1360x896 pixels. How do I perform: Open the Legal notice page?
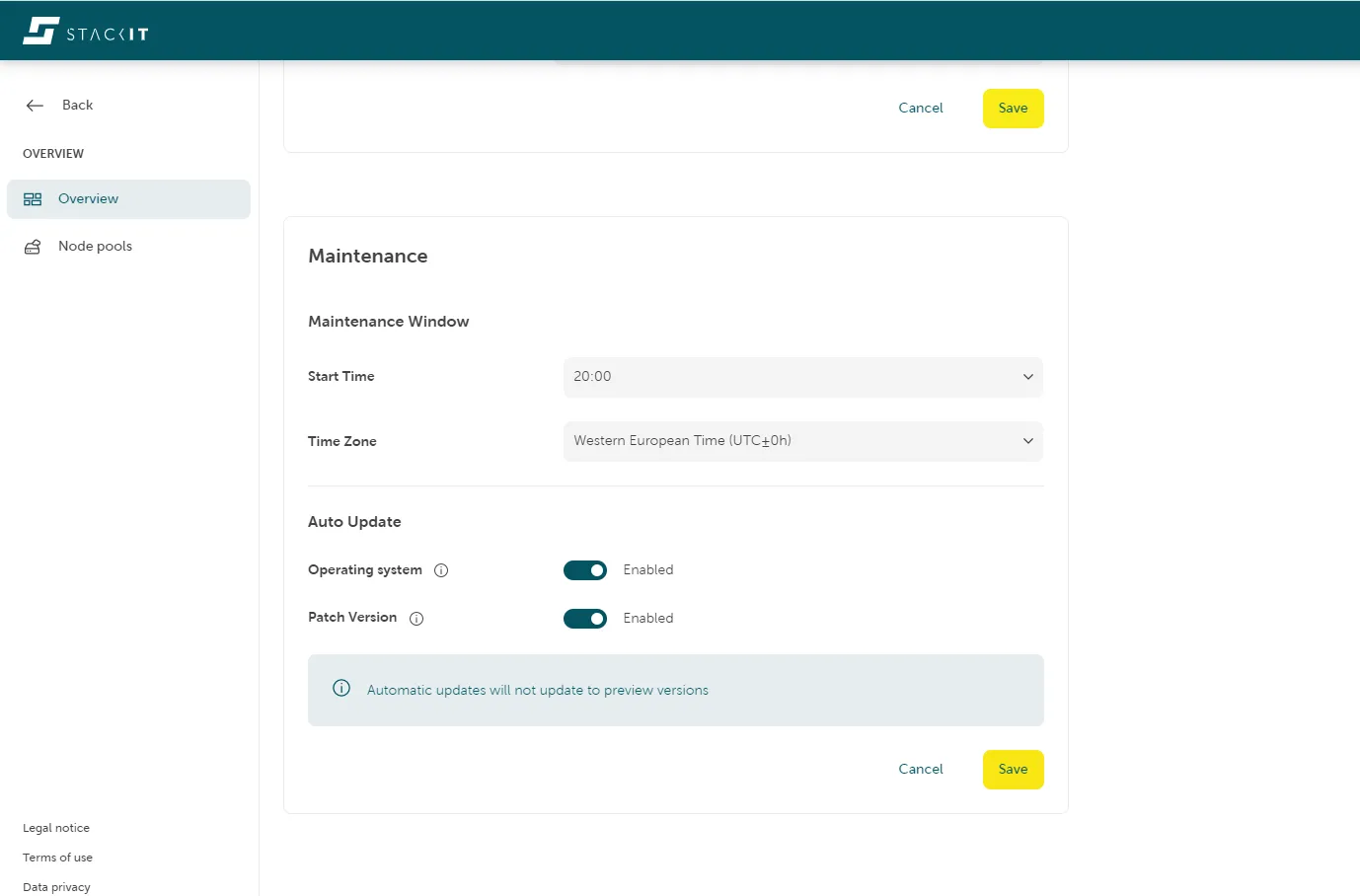(x=55, y=828)
